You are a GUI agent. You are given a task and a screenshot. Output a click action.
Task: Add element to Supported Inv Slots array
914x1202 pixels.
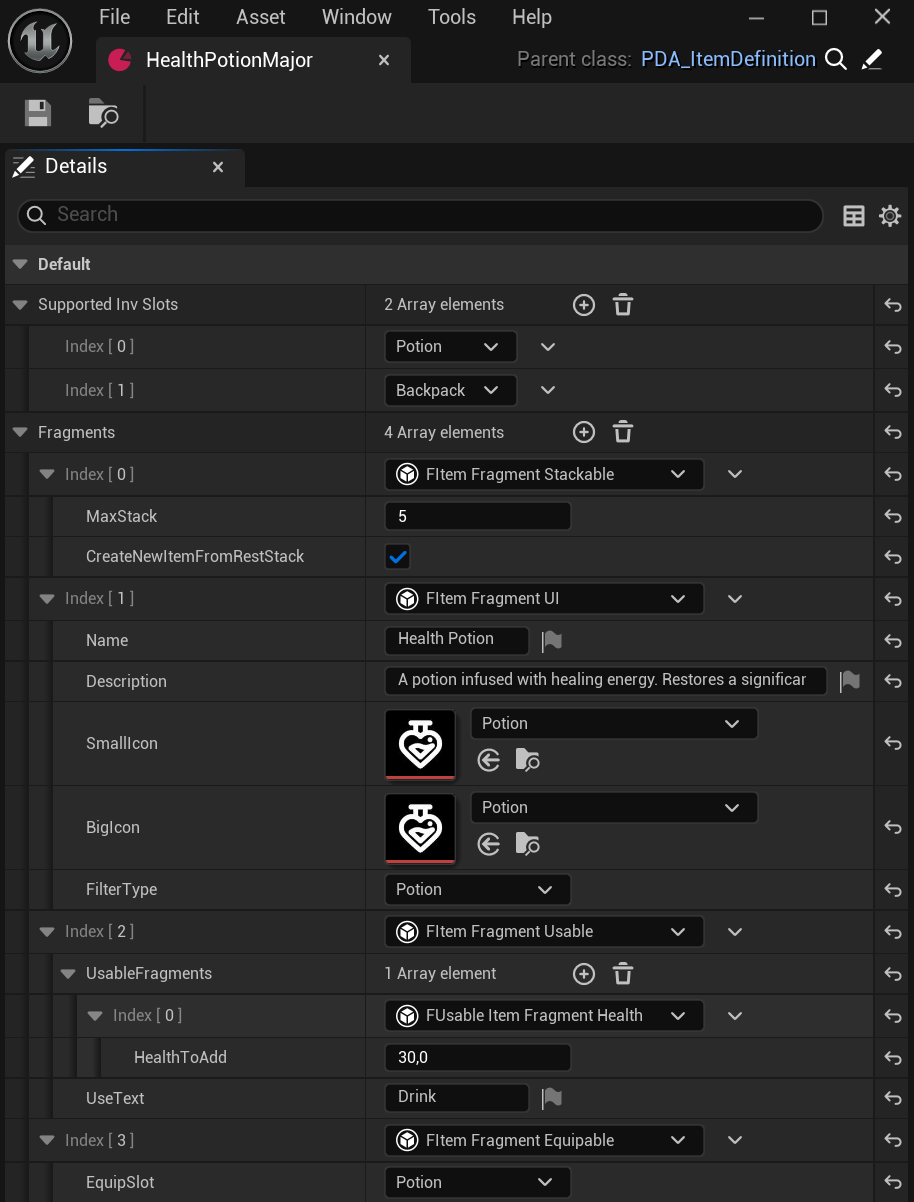584,305
